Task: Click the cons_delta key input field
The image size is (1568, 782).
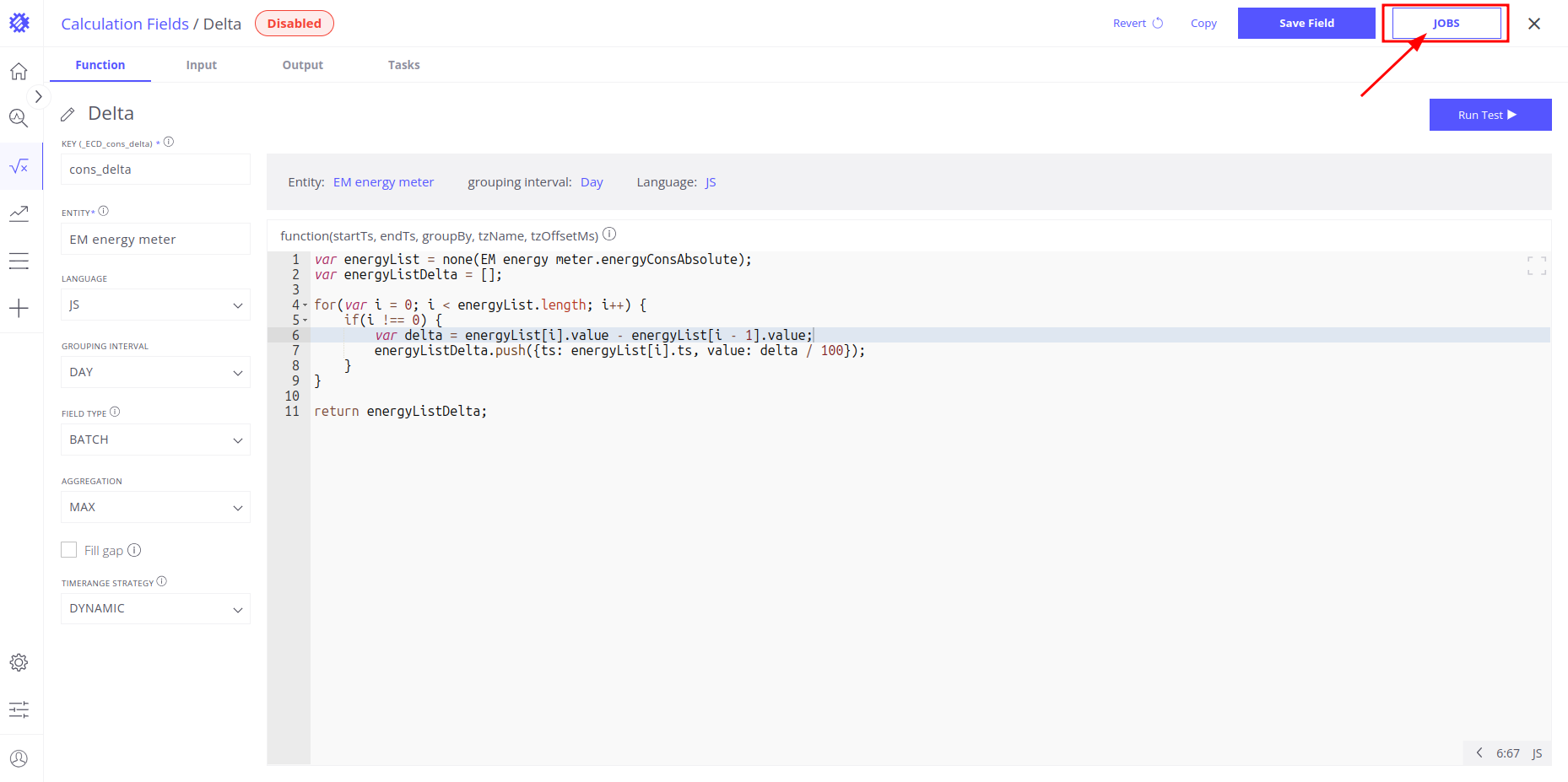Action: [155, 170]
